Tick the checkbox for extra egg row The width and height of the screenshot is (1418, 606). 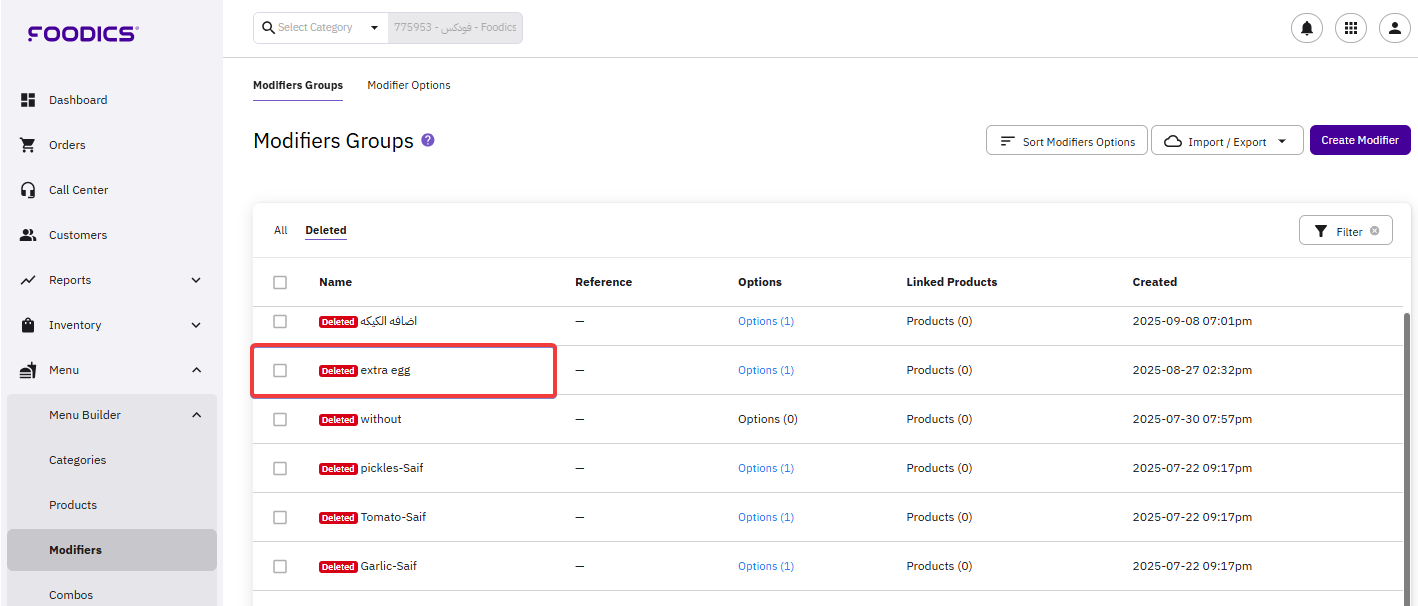coord(280,370)
